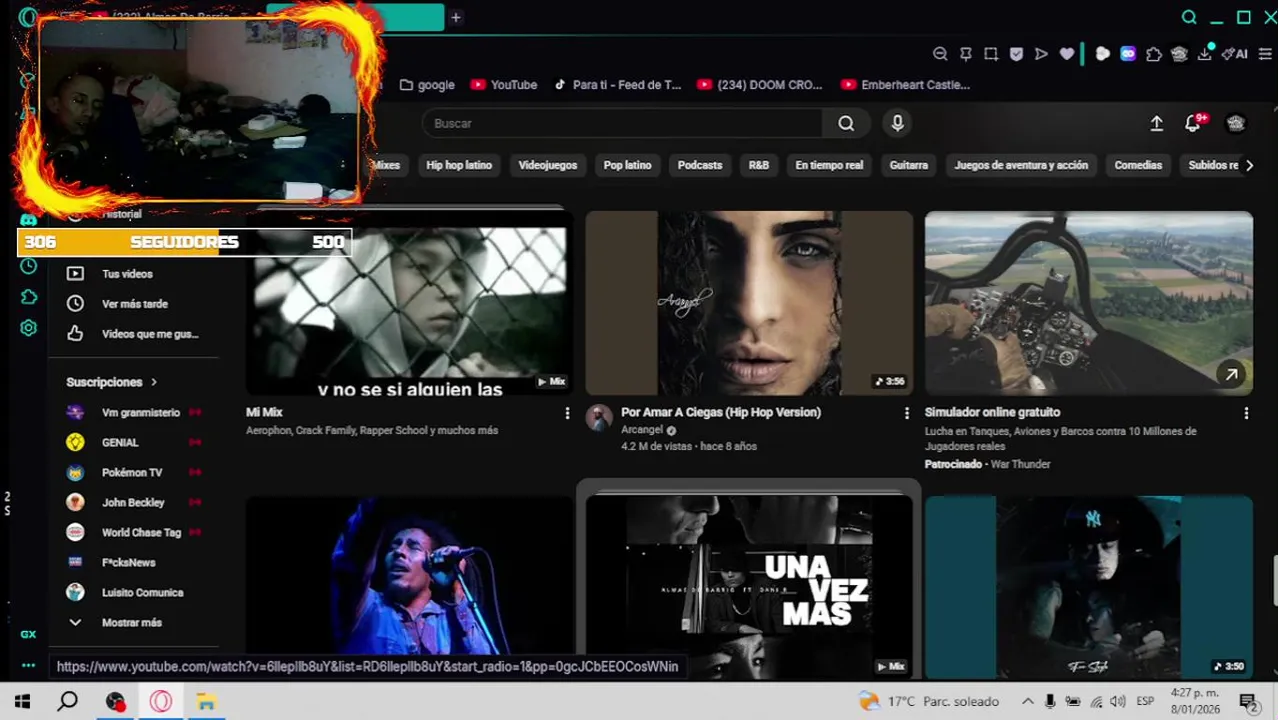The width and height of the screenshot is (1278, 720).
Task: Open the Emberheart Castle bookmark
Action: [x=905, y=85]
